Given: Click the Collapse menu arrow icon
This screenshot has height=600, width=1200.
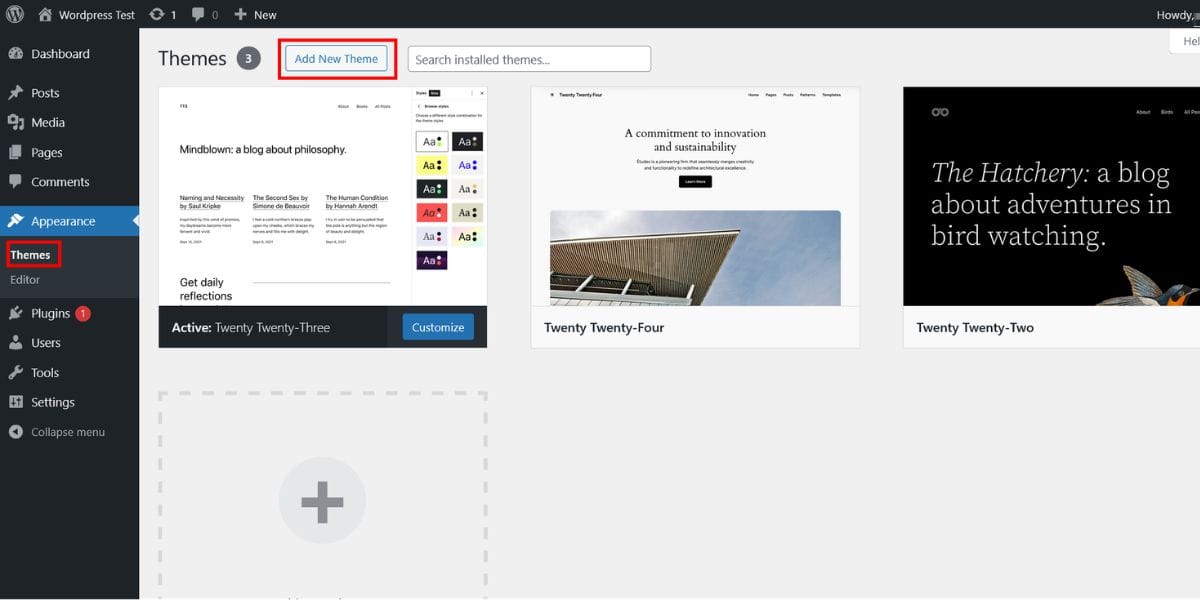Looking at the screenshot, I should (x=15, y=432).
